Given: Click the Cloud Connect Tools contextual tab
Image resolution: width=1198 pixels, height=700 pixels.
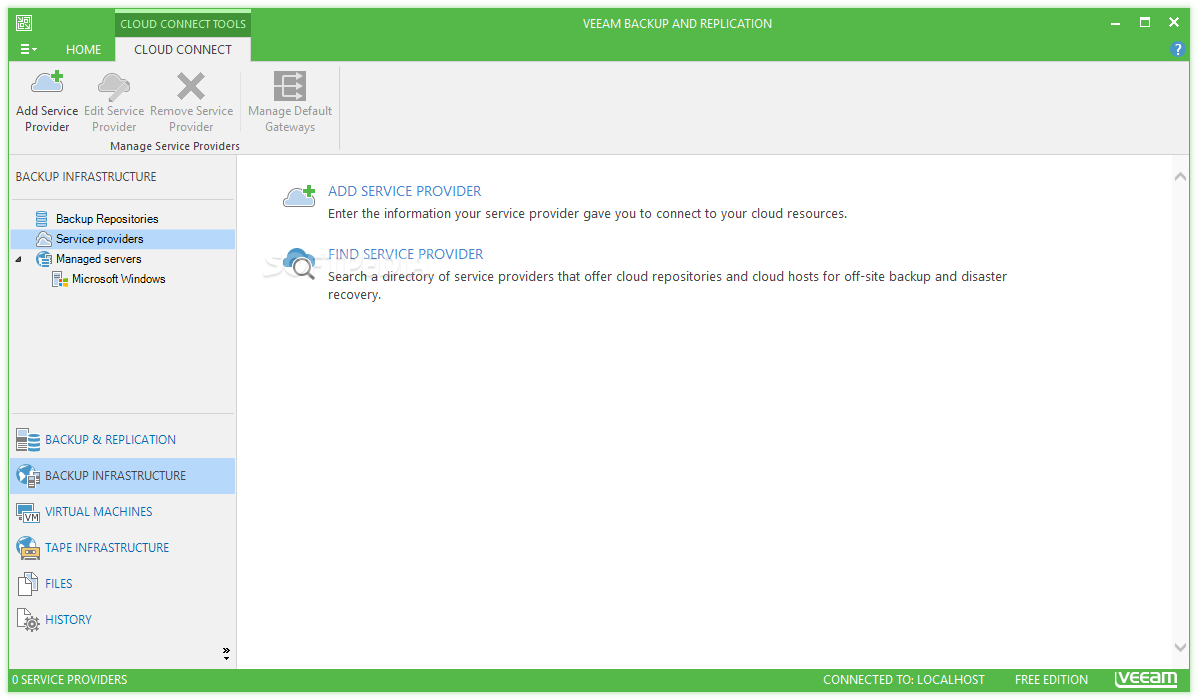Looking at the screenshot, I should click(183, 24).
